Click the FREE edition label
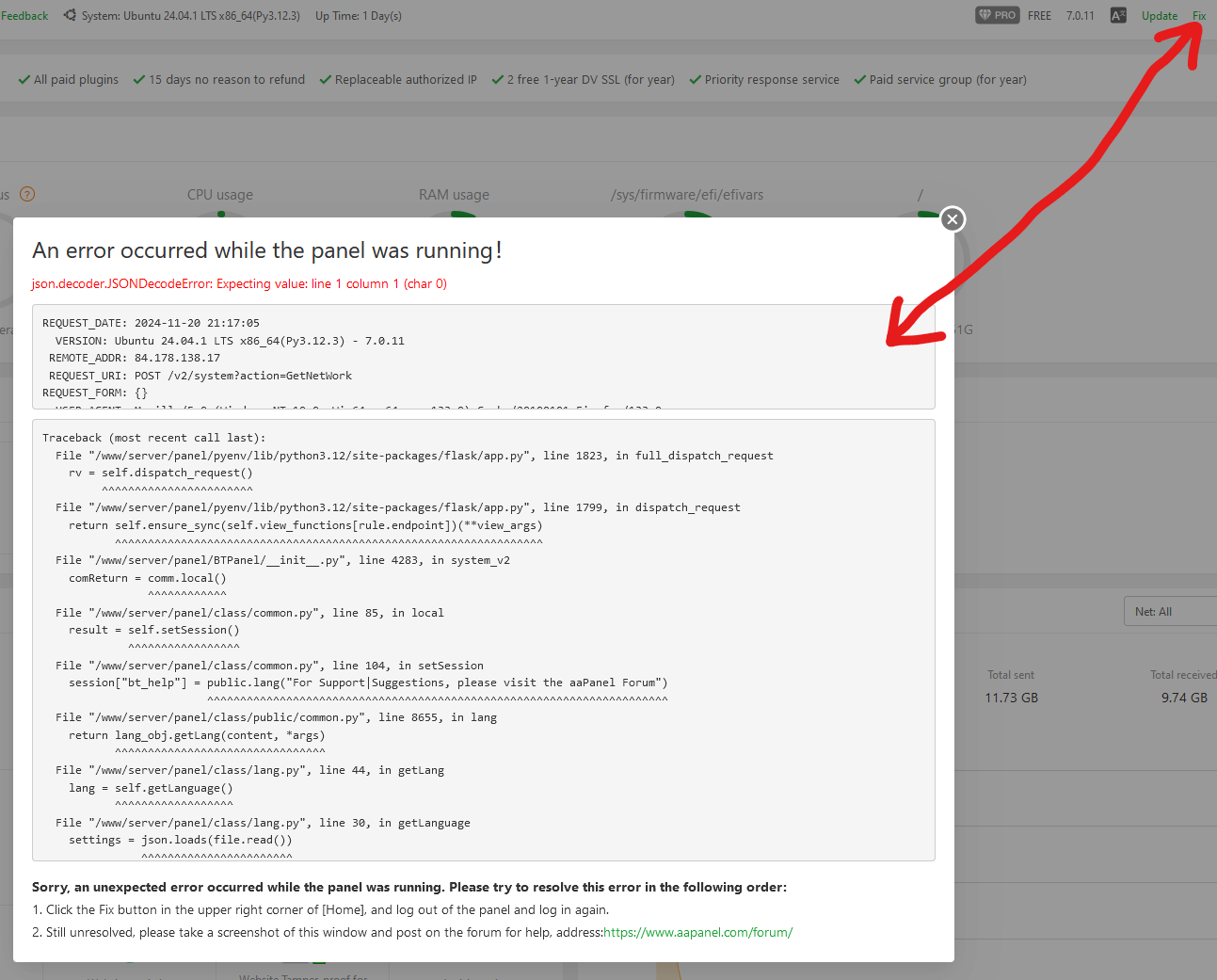Viewport: 1217px width, 980px height. pos(1039,16)
